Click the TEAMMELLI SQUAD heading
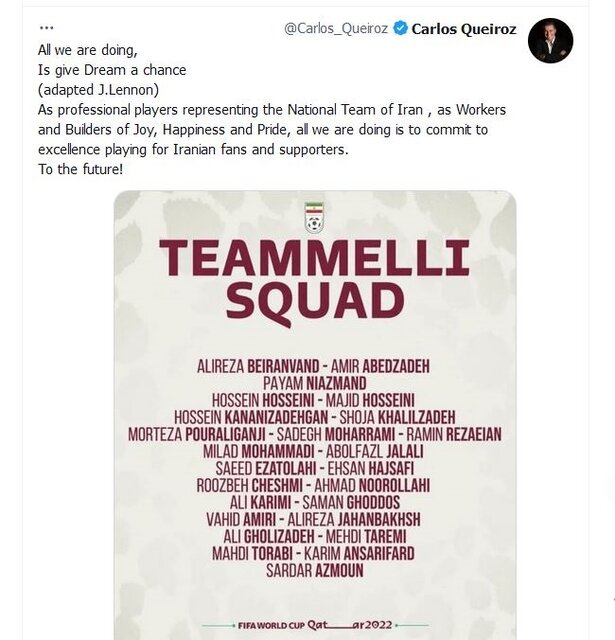The height and width of the screenshot is (640, 615). tap(315, 278)
